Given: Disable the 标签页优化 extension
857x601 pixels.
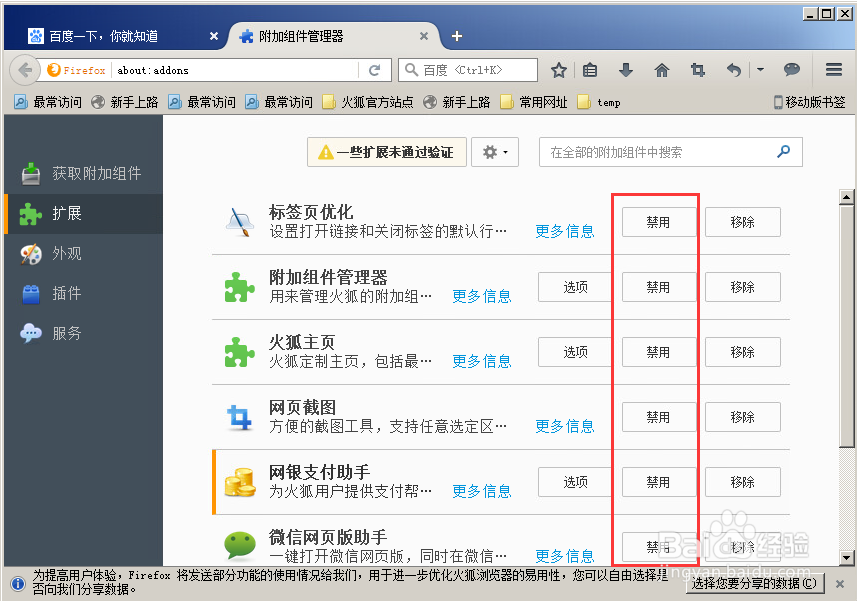Looking at the screenshot, I should (x=658, y=222).
